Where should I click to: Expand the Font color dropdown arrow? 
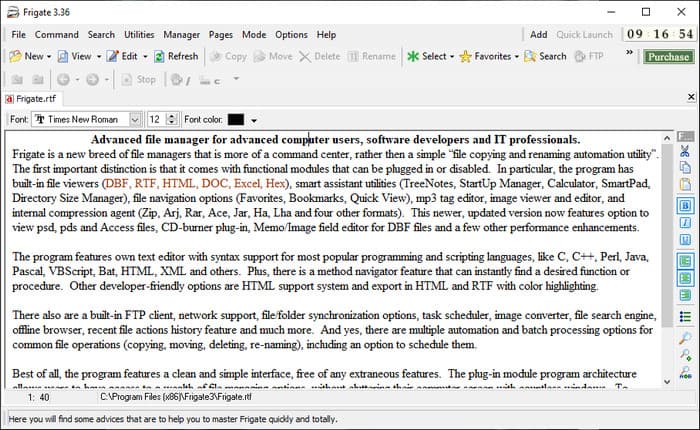click(254, 121)
